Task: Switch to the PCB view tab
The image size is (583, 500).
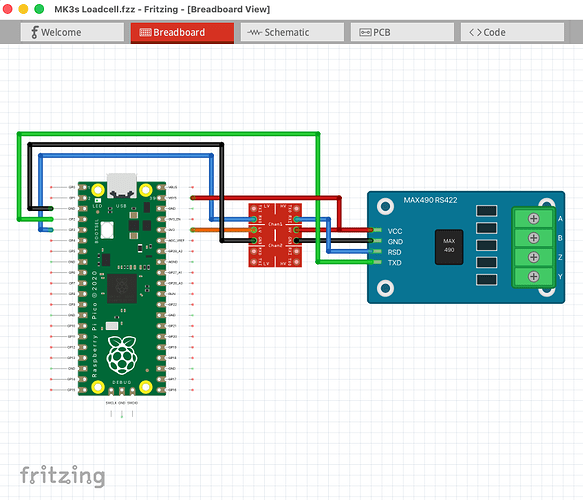Action: (402, 32)
